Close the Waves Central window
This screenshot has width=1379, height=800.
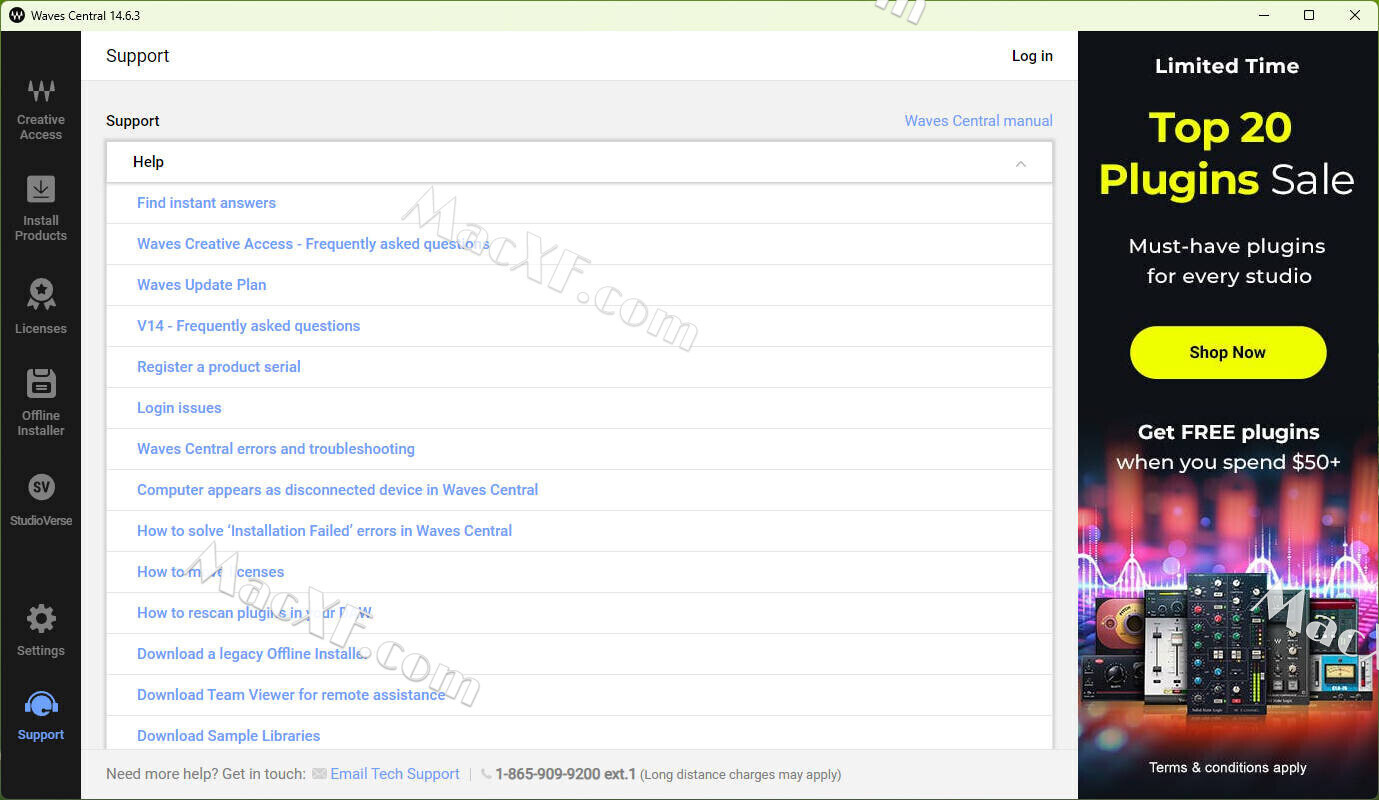click(x=1355, y=15)
